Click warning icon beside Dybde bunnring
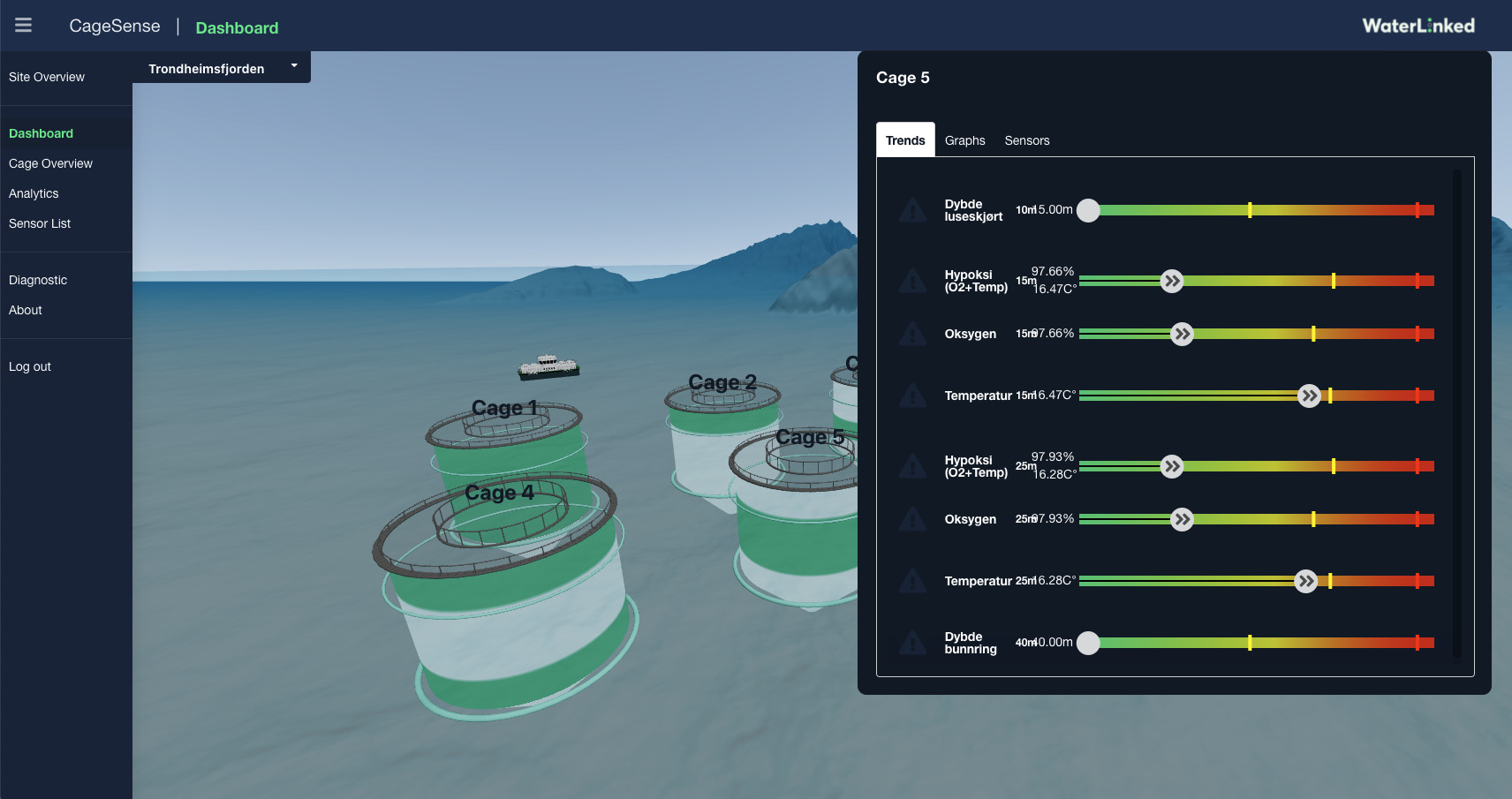Image resolution: width=1512 pixels, height=799 pixels. tap(911, 643)
